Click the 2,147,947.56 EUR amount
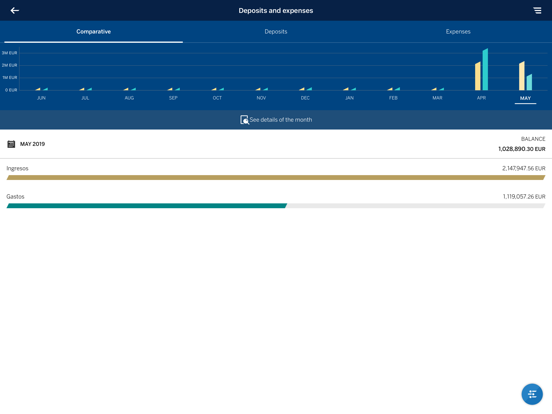Image resolution: width=552 pixels, height=414 pixels. [523, 168]
